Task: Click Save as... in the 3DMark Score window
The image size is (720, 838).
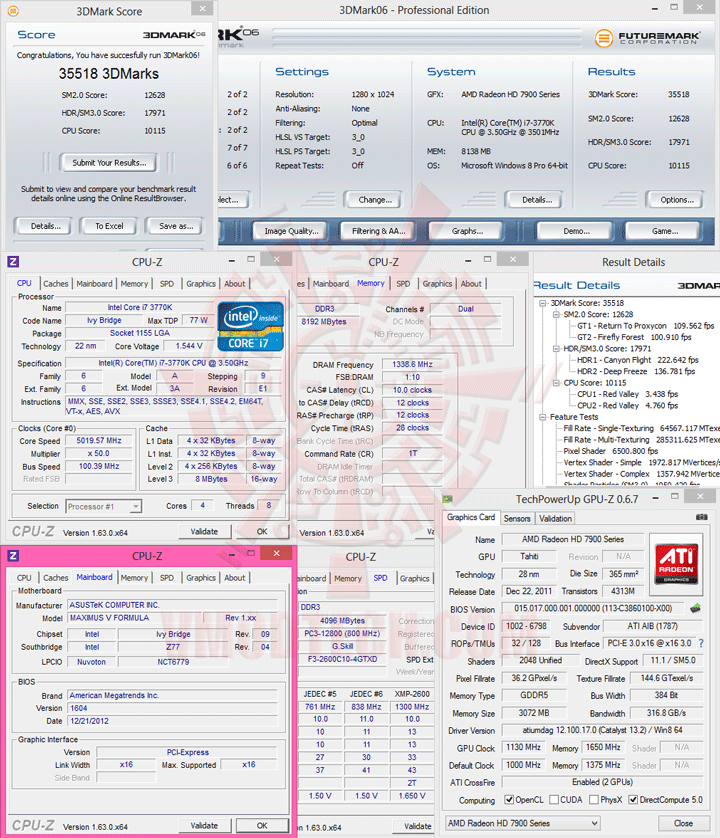Action: [176, 226]
